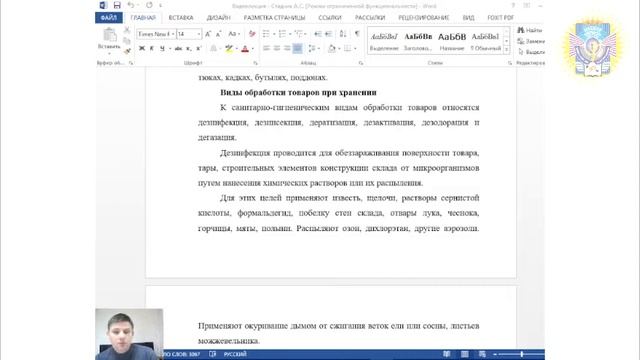Increase font size with larger A icon
The width and height of the screenshot is (640, 360).
[x=208, y=34]
